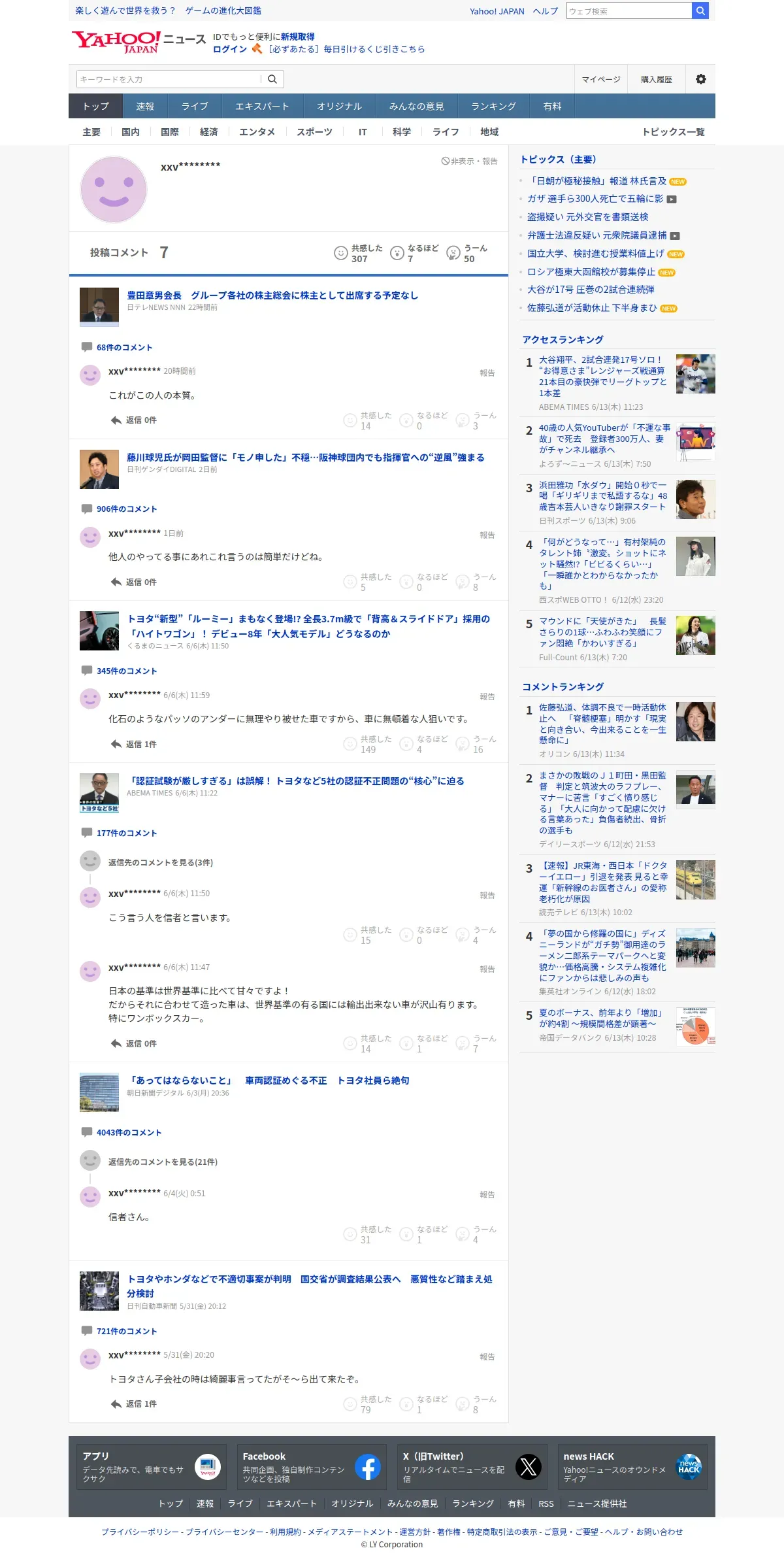The image size is (784, 1563).
Task: Click thumbnail of access ranking item 1 大谷翔平
Action: 695,374
